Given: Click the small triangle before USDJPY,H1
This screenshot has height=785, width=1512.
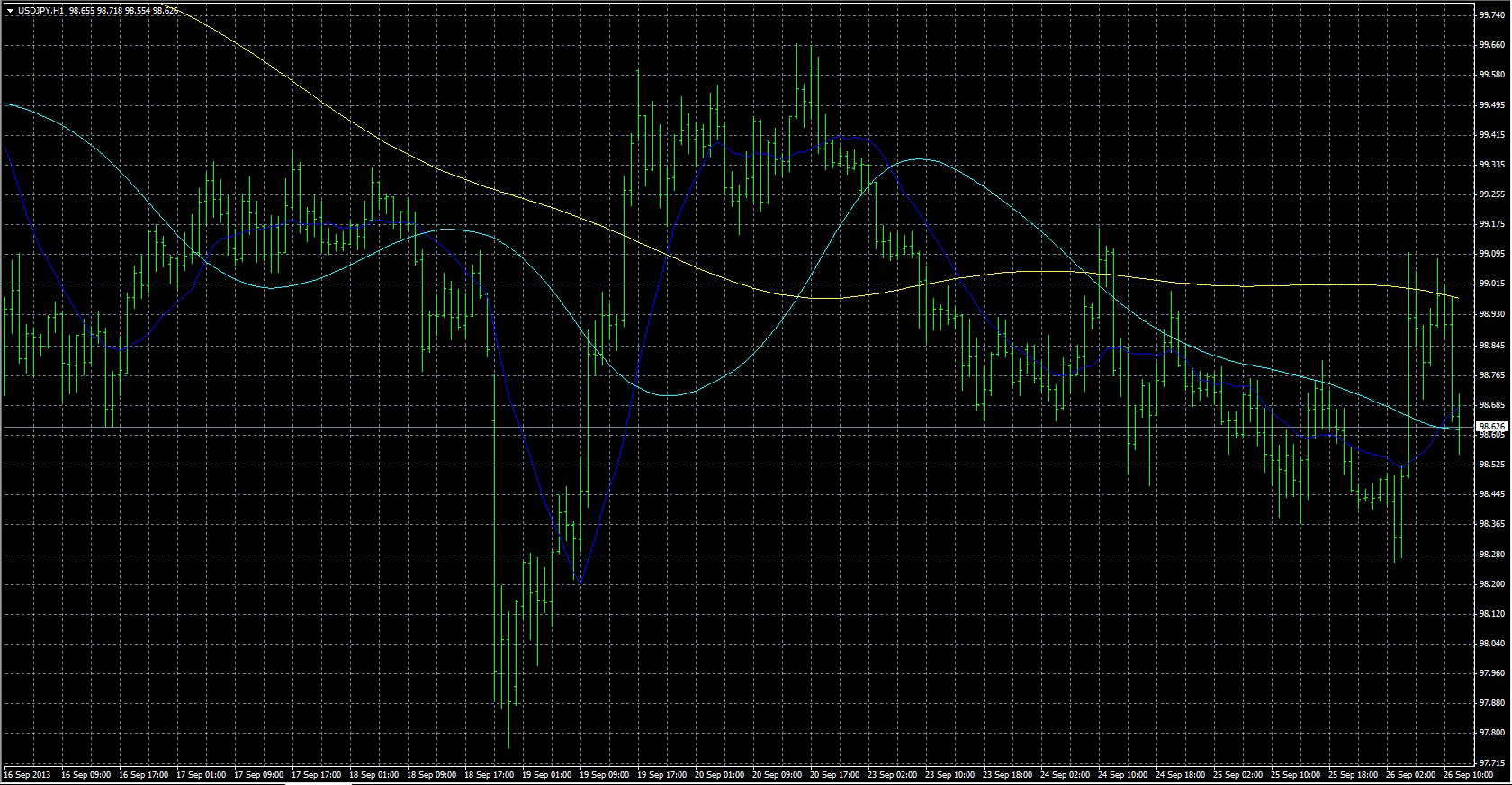Looking at the screenshot, I should pyautogui.click(x=10, y=10).
